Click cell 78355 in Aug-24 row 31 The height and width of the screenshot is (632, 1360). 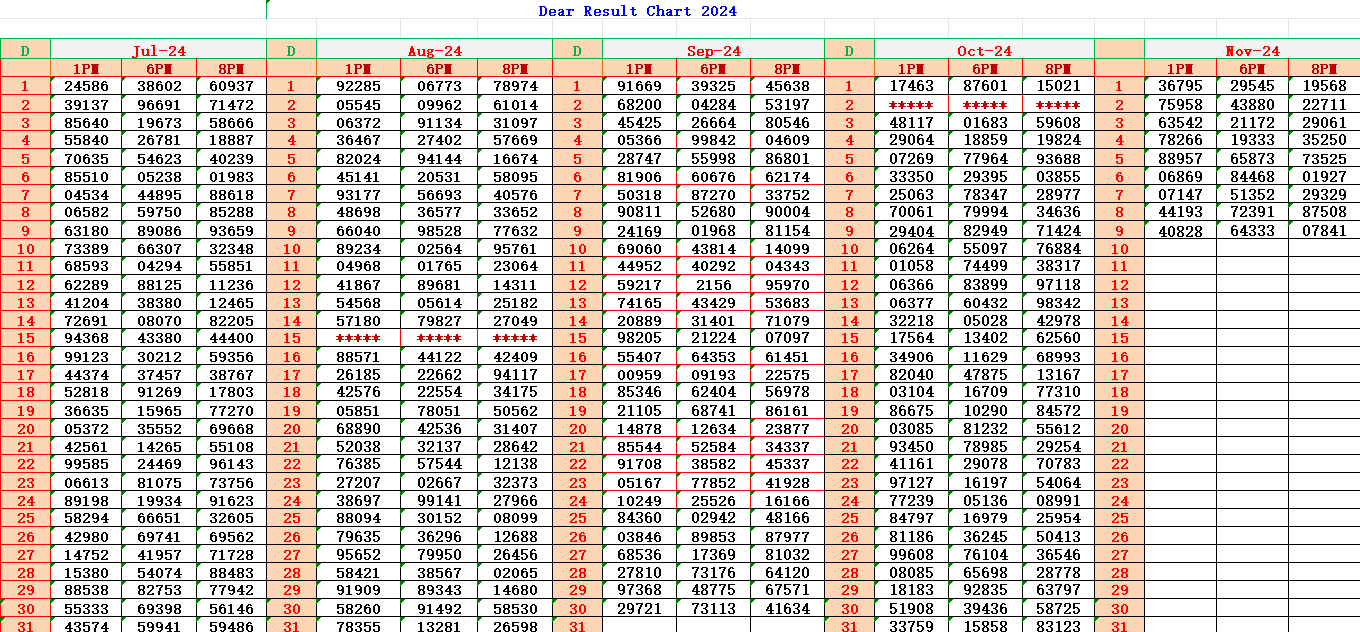(x=356, y=627)
